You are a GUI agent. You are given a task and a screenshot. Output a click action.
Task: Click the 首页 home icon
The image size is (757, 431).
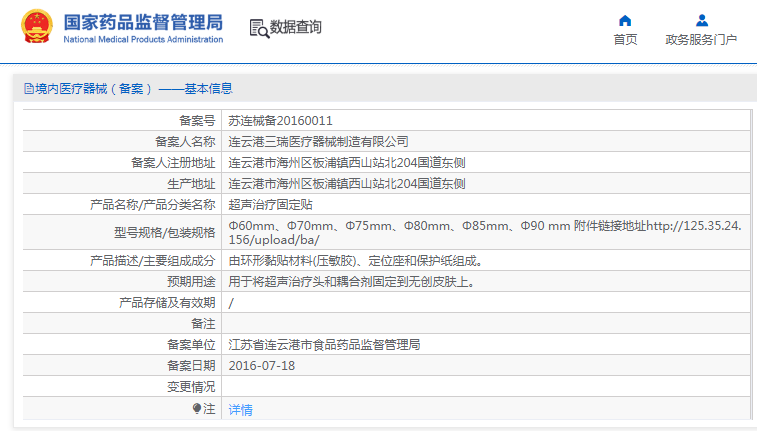[625, 21]
